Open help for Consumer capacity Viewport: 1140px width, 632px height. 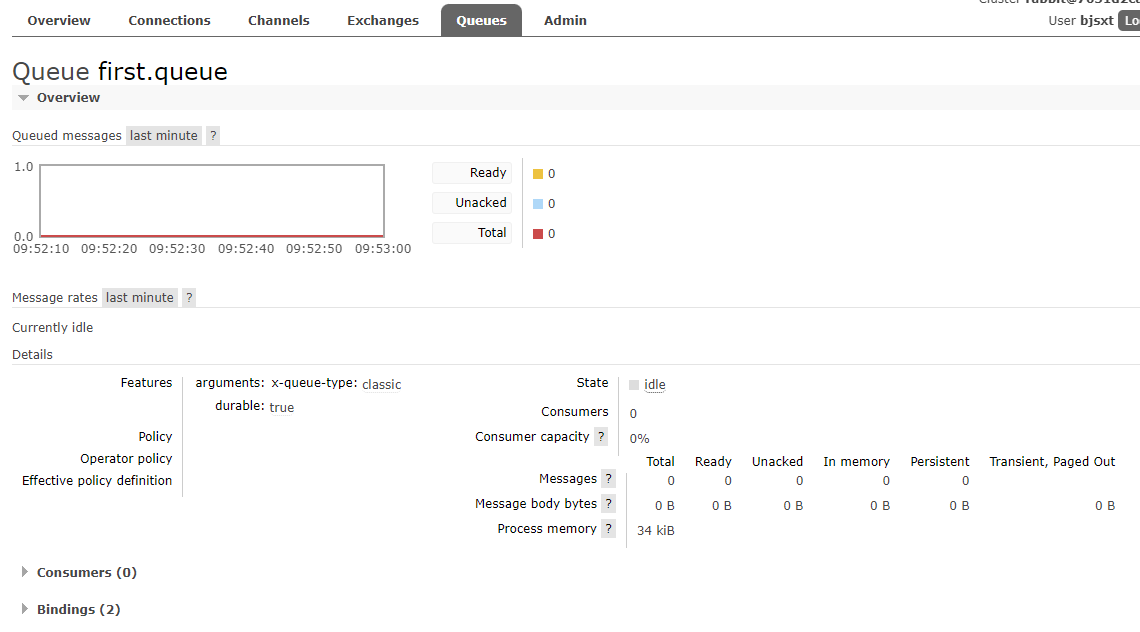tap(601, 436)
